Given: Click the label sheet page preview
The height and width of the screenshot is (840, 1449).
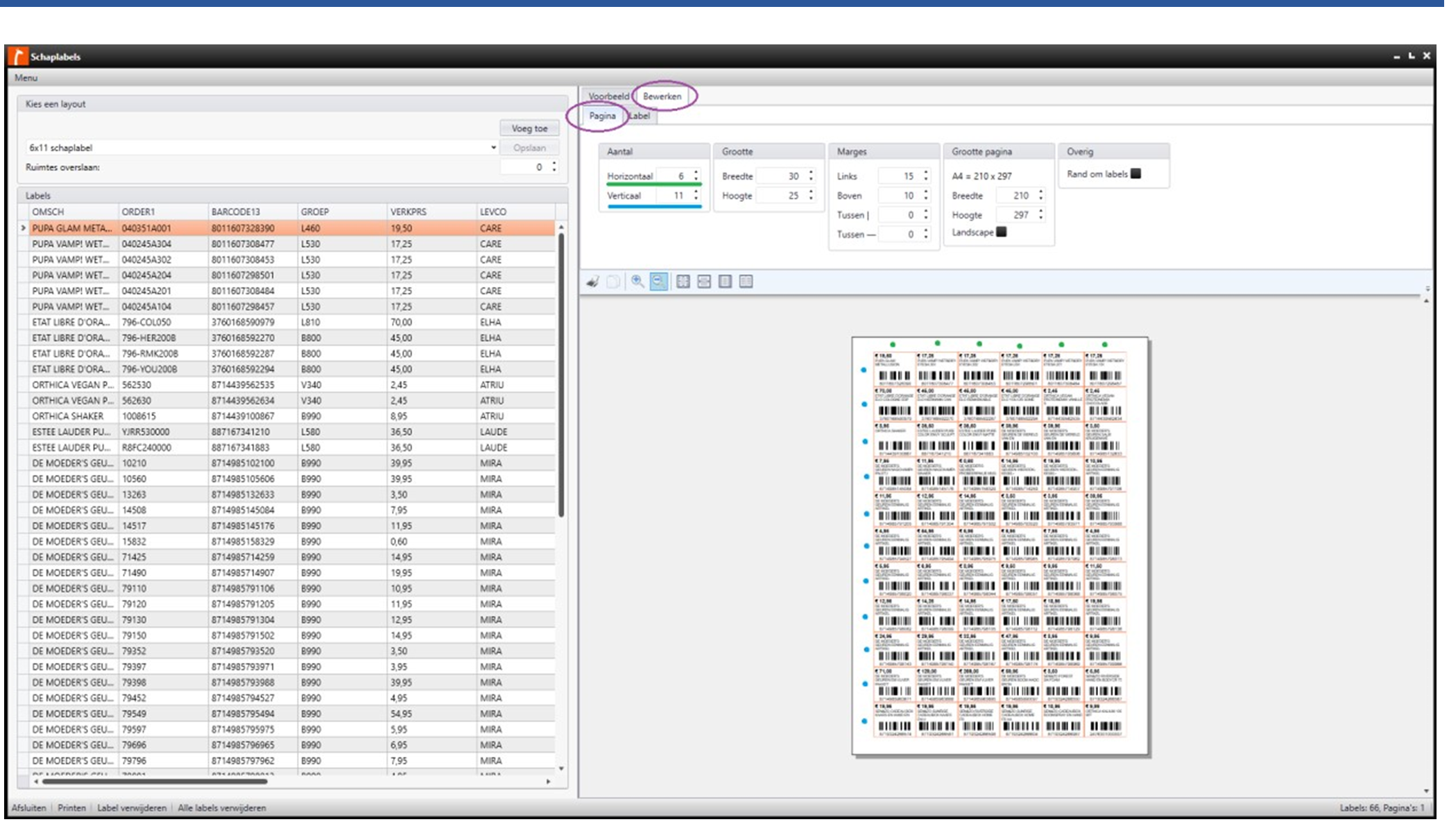Looking at the screenshot, I should click(x=1000, y=546).
